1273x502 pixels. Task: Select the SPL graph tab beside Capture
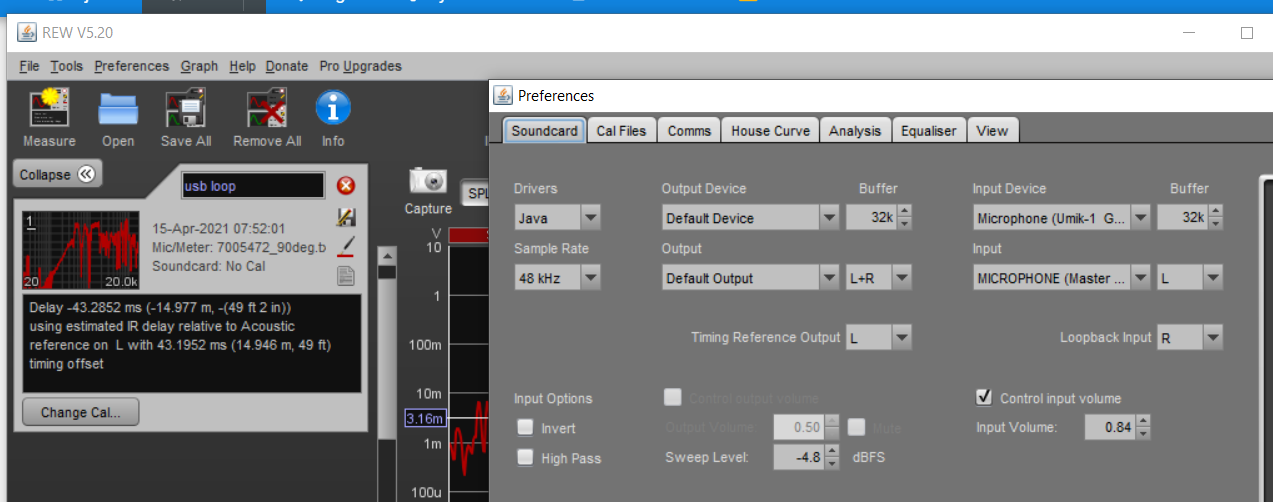[x=473, y=192]
